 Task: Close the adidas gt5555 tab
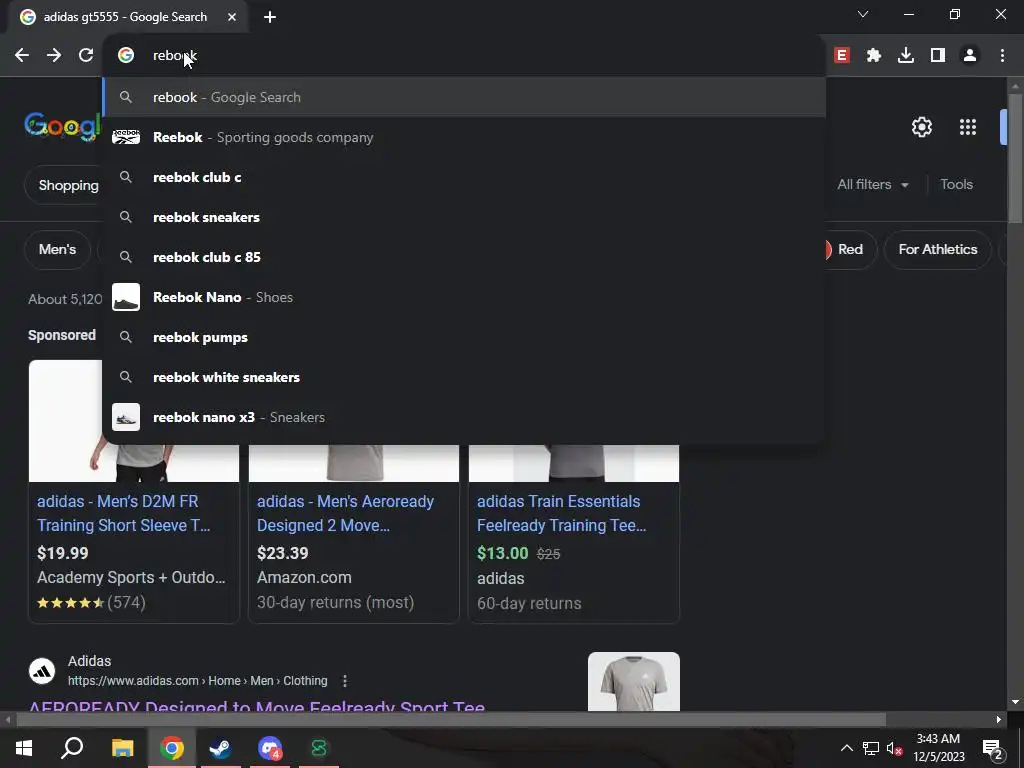pos(232,17)
